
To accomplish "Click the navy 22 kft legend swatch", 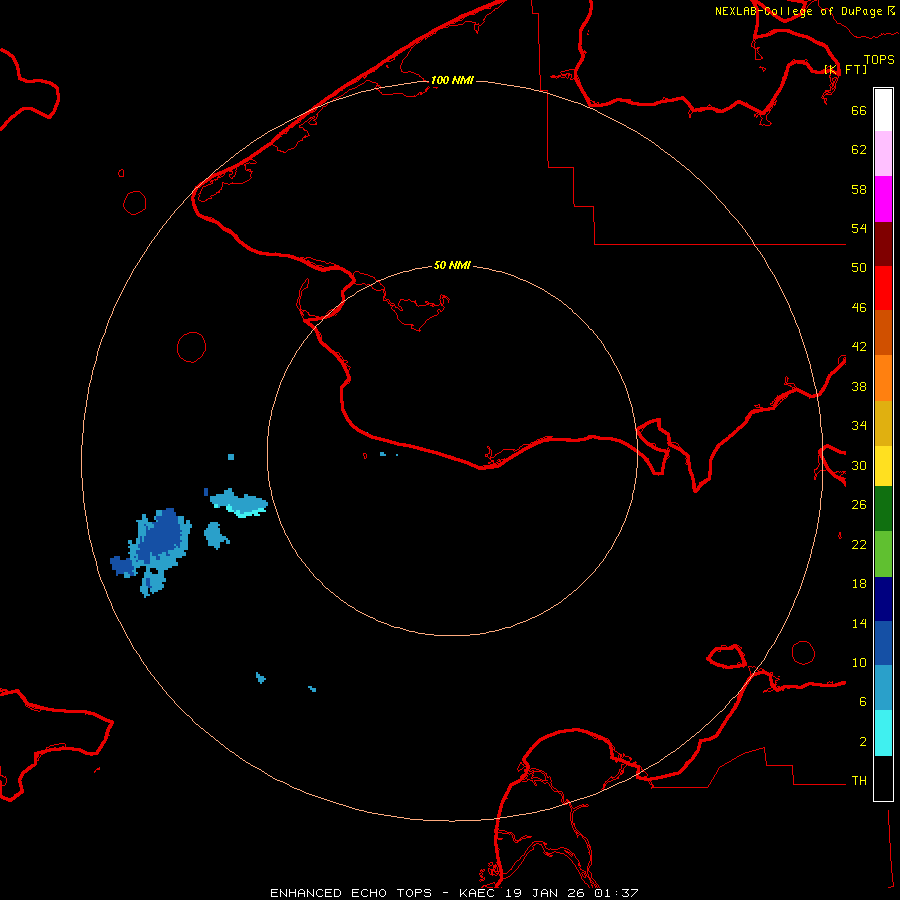I will pos(883,599).
